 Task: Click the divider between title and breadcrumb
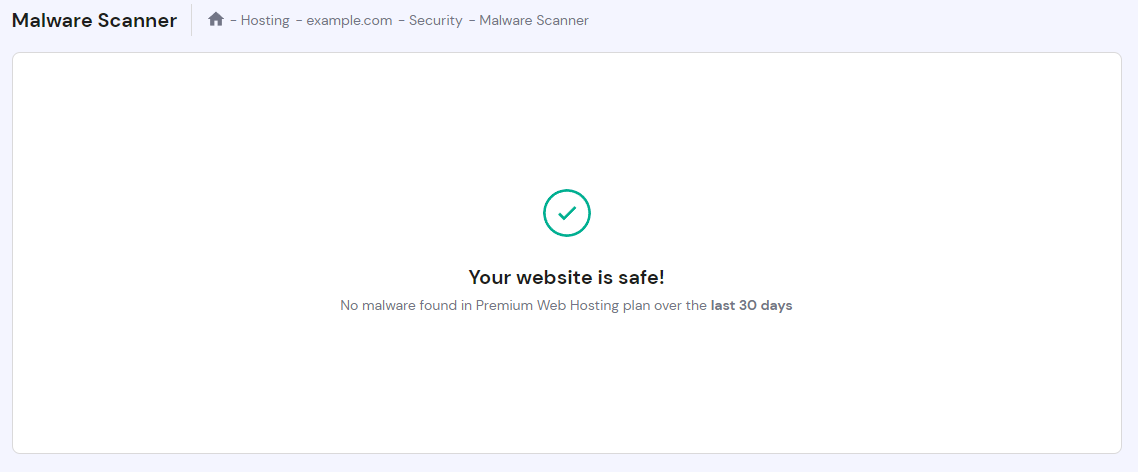click(x=191, y=20)
